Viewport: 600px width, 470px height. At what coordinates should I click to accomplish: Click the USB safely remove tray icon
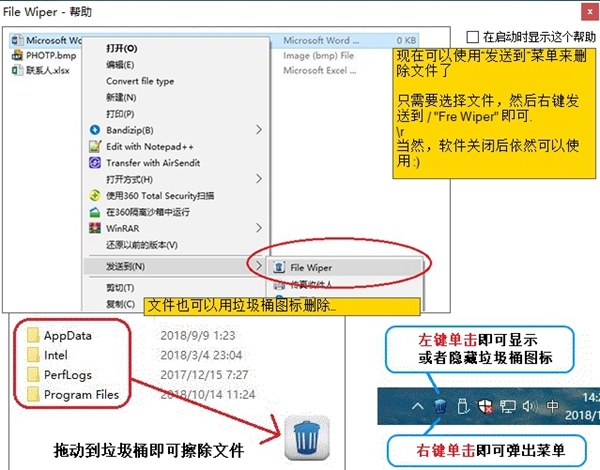[463, 406]
